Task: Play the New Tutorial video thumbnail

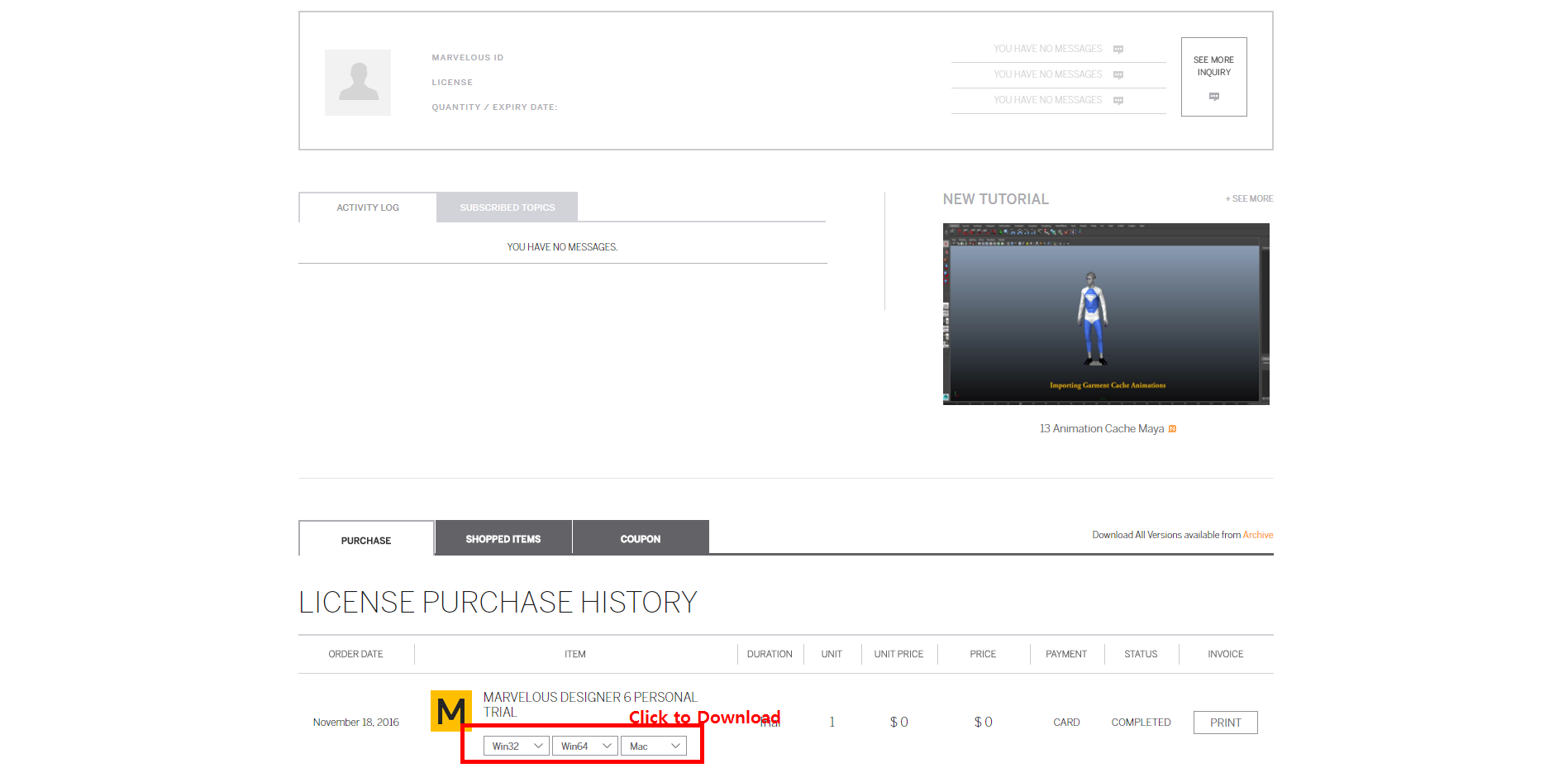Action: tap(1106, 314)
